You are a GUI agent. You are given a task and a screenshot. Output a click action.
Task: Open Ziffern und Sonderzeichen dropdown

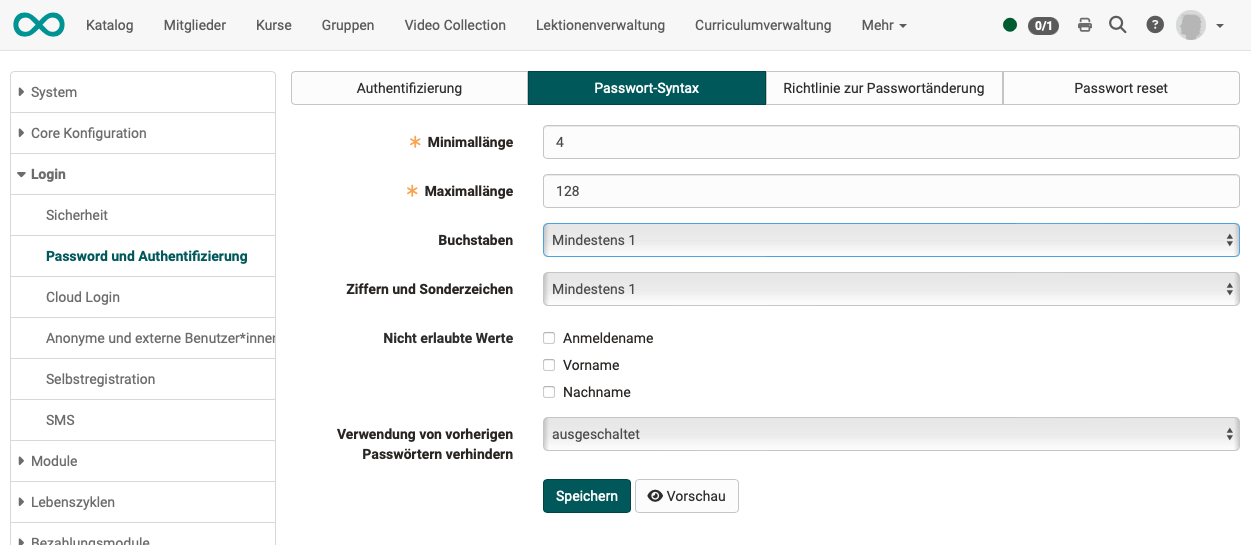pyautogui.click(x=891, y=289)
